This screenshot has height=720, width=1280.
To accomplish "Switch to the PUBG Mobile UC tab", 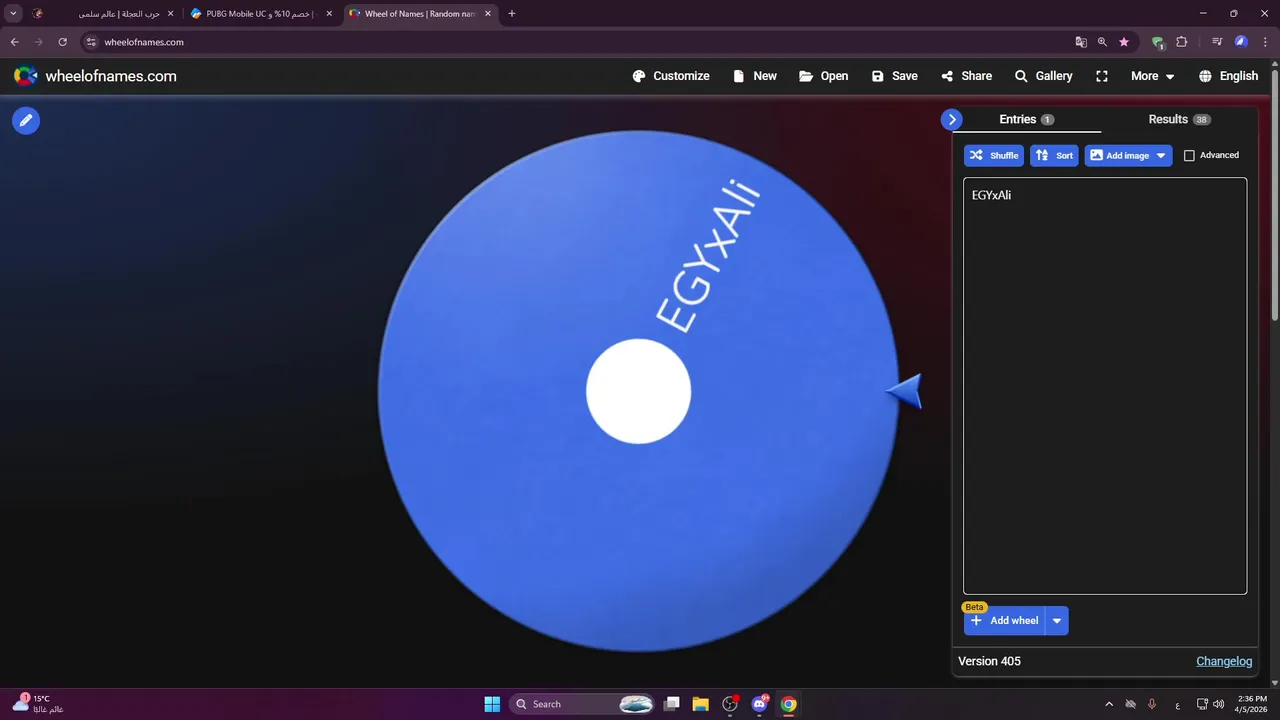I will point(260,14).
